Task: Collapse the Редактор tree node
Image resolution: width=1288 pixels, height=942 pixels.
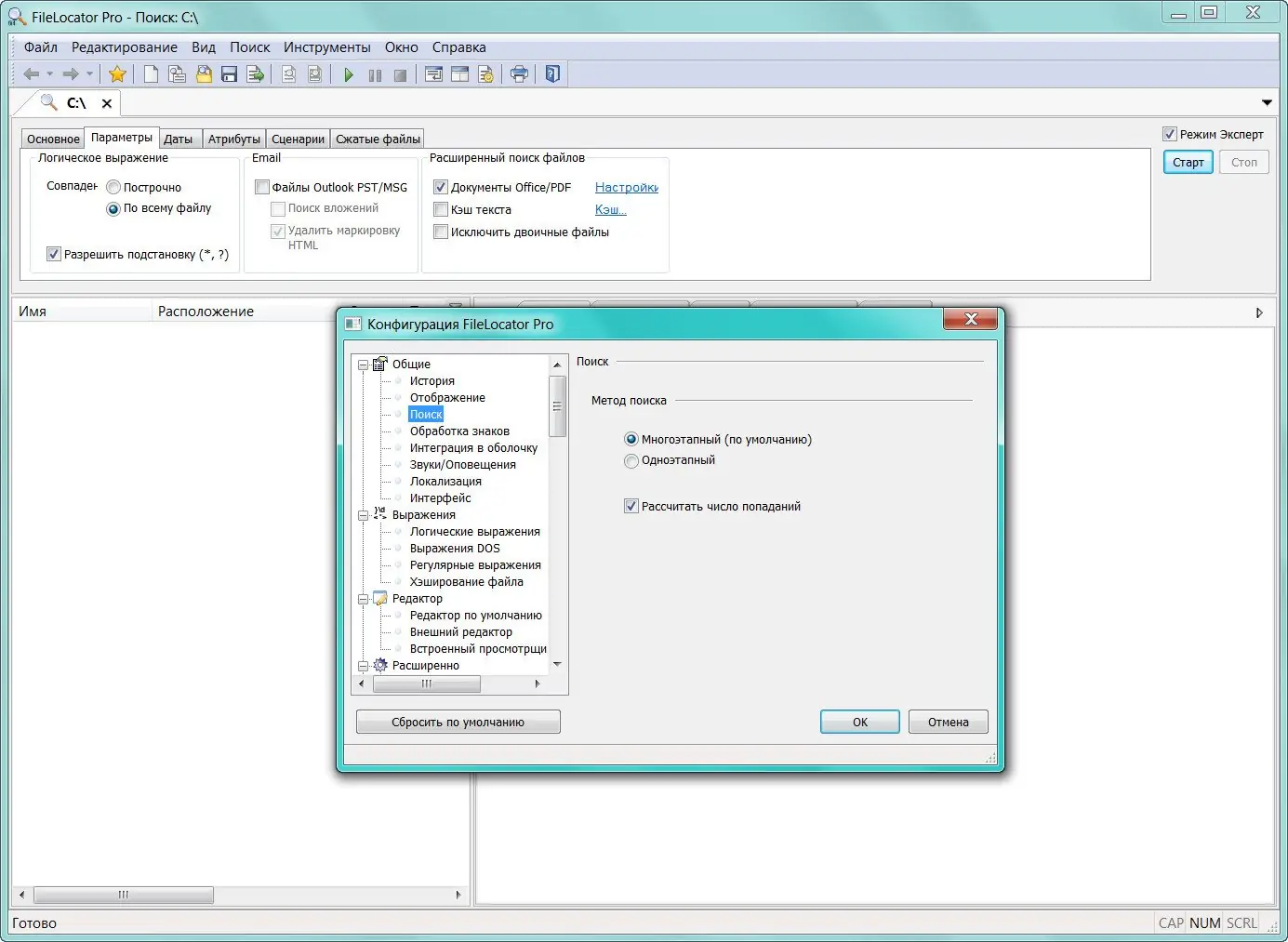Action: click(364, 599)
